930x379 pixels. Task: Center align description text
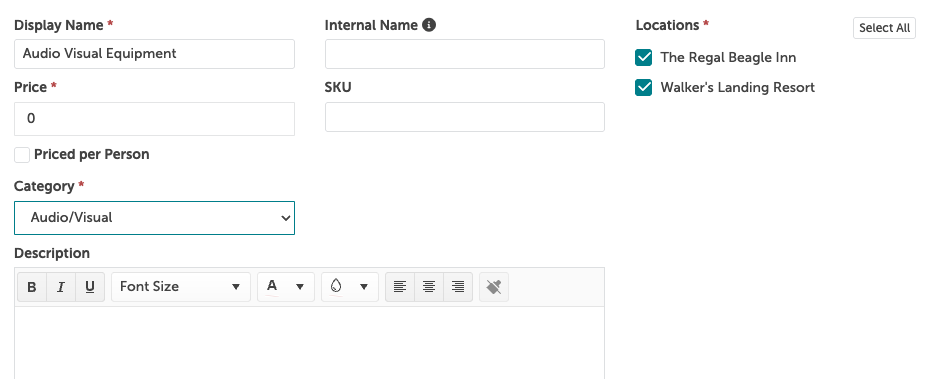pos(429,287)
